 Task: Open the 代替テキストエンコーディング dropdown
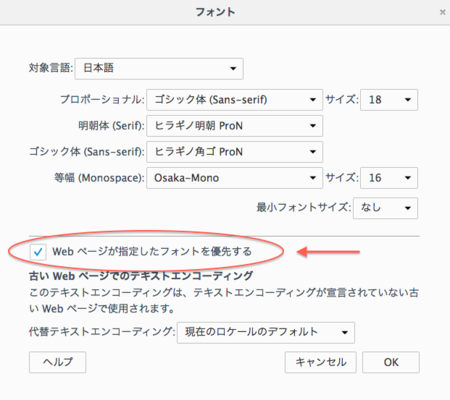pos(266,333)
